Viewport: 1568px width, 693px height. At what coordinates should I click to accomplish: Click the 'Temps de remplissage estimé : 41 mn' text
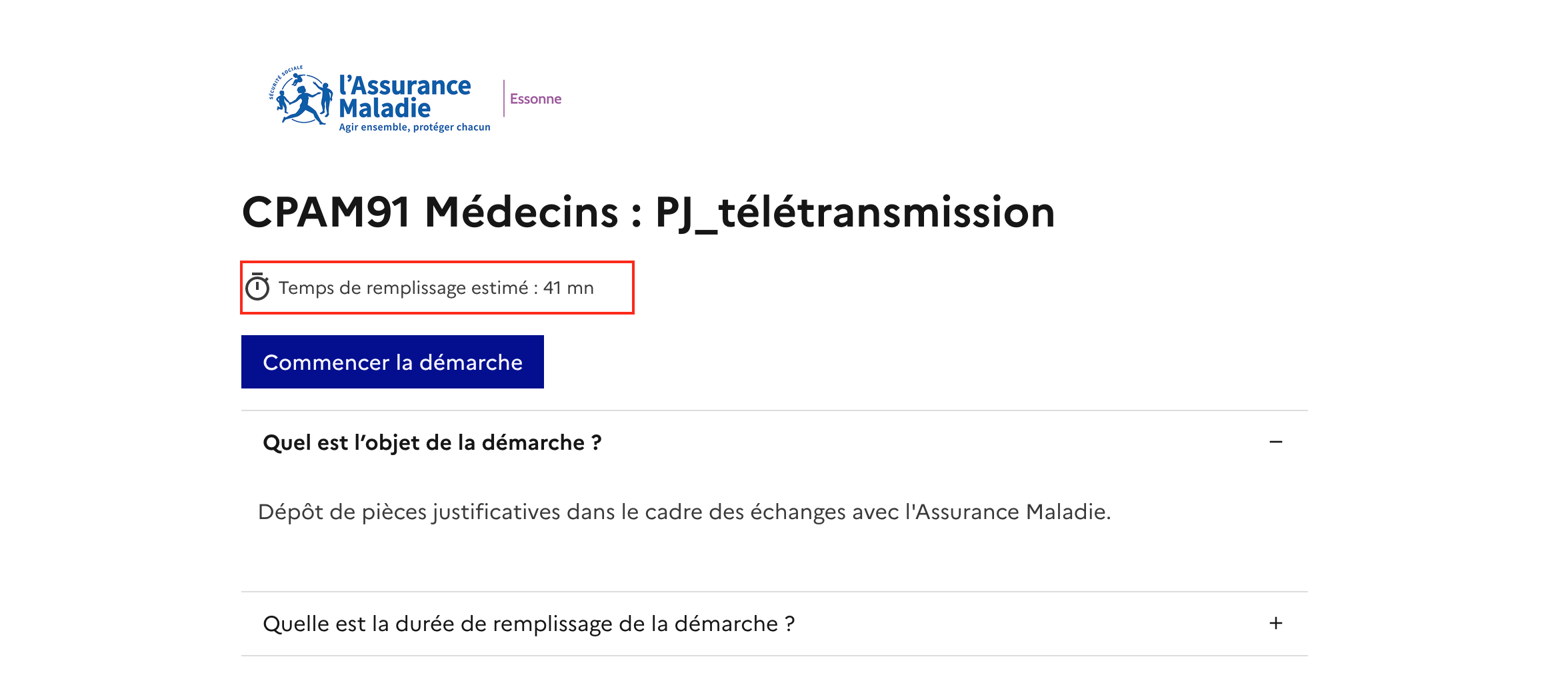tap(436, 288)
